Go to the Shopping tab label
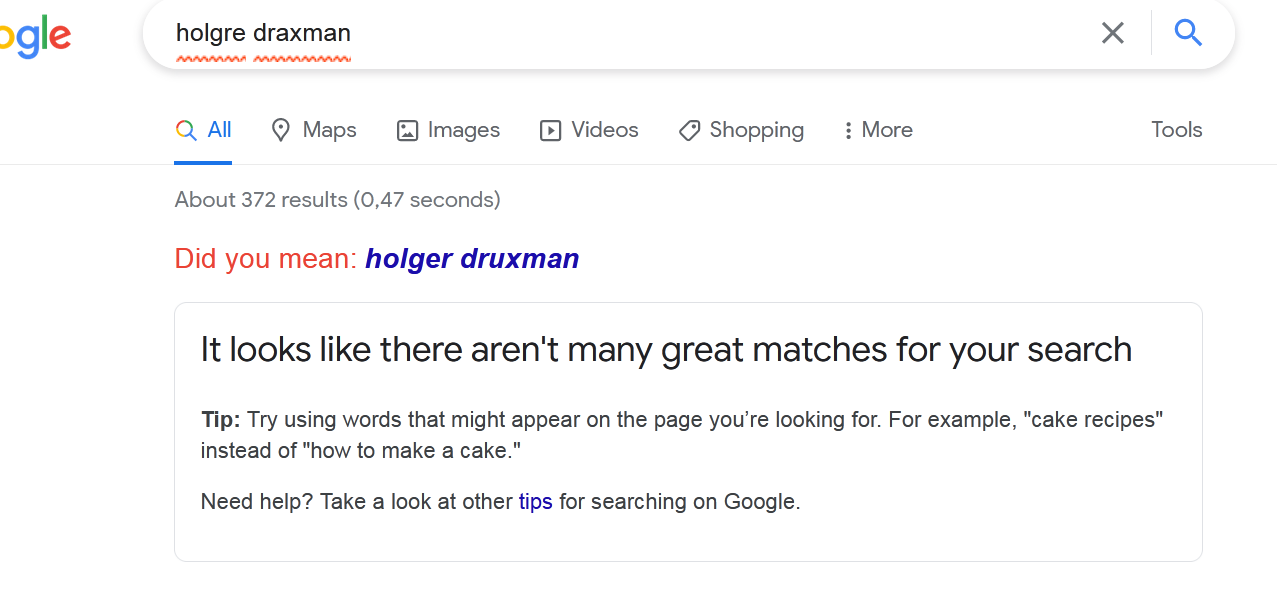The image size is (1277, 591). [756, 130]
